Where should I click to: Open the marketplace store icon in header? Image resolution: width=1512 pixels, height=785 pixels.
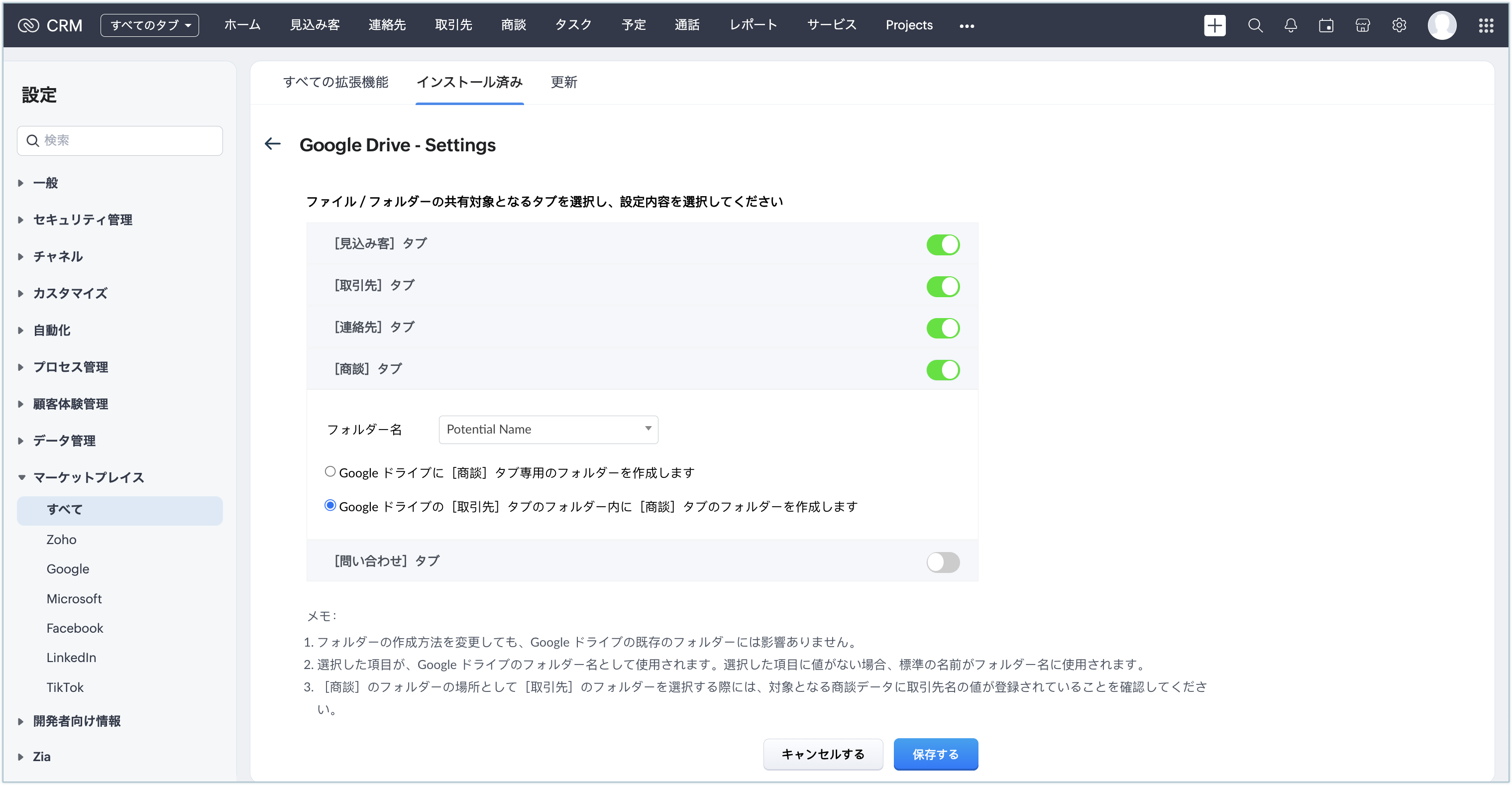click(1362, 25)
